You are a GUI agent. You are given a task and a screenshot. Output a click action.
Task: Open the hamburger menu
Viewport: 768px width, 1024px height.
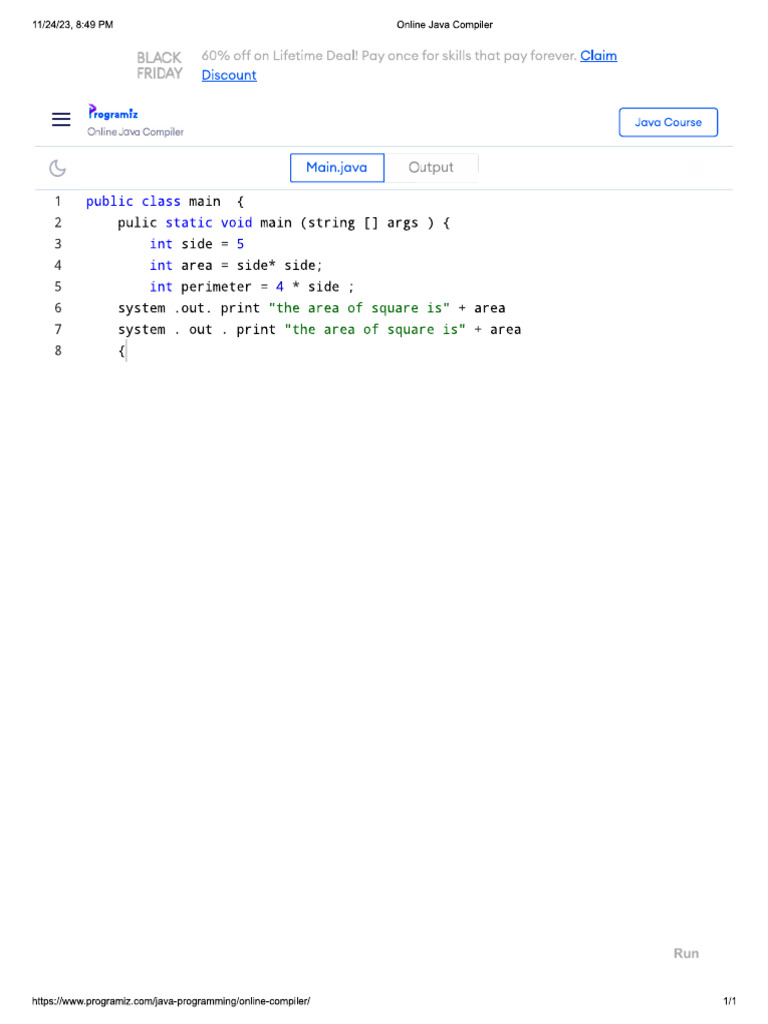61,120
